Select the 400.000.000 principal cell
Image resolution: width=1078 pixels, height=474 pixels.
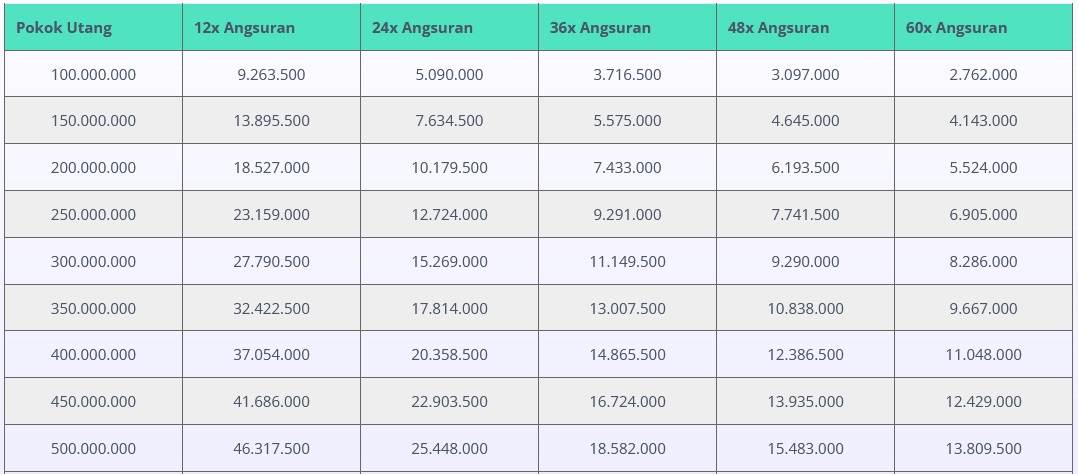tap(93, 355)
